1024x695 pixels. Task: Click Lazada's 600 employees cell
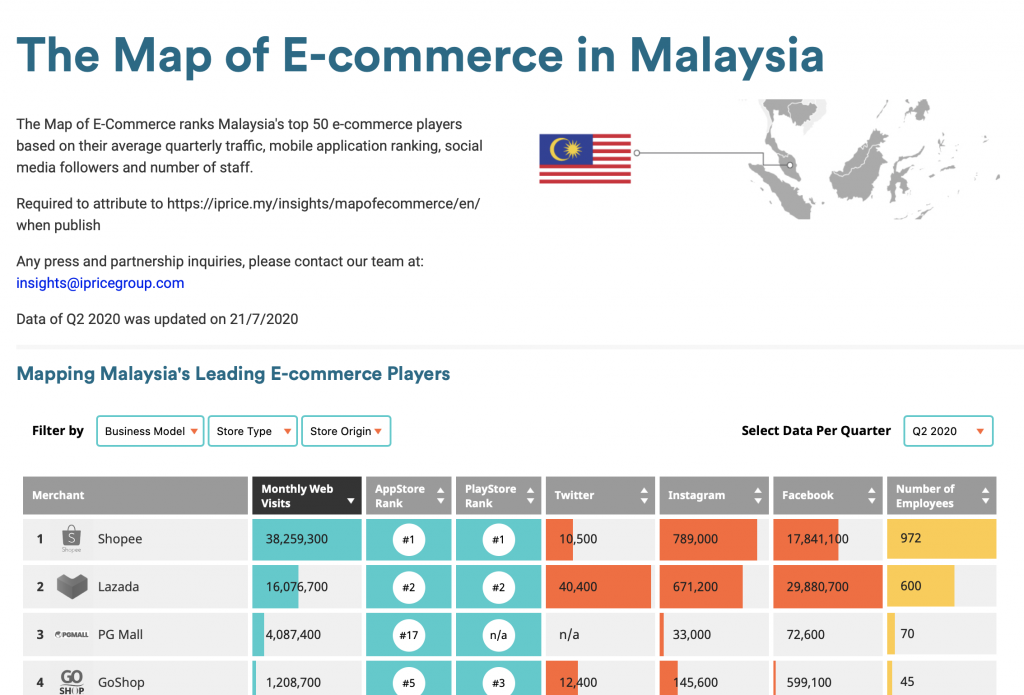point(942,587)
